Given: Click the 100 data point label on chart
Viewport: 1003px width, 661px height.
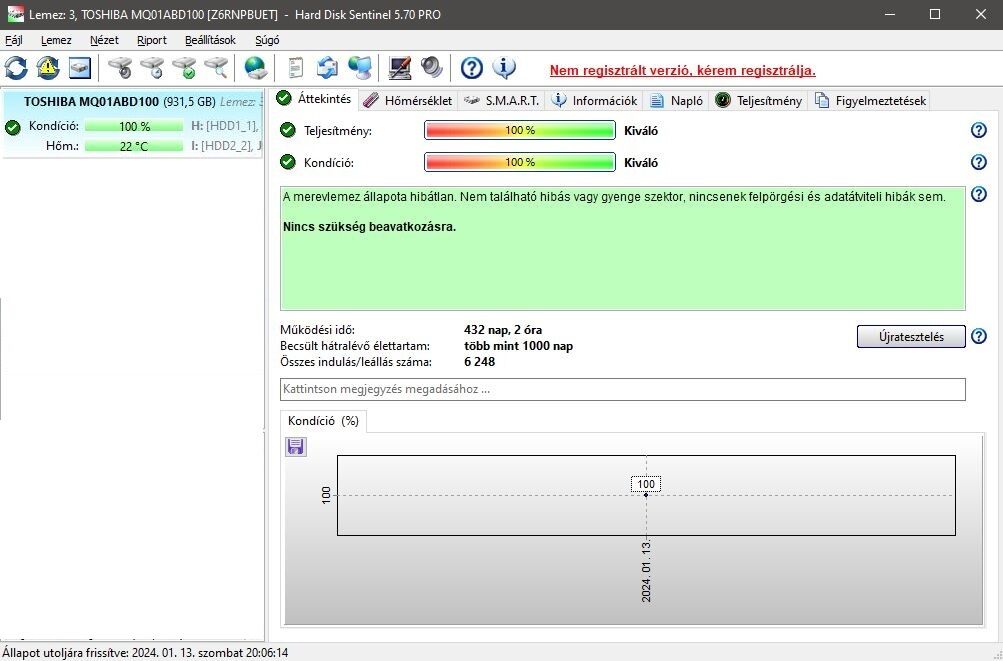Looking at the screenshot, I should (646, 484).
